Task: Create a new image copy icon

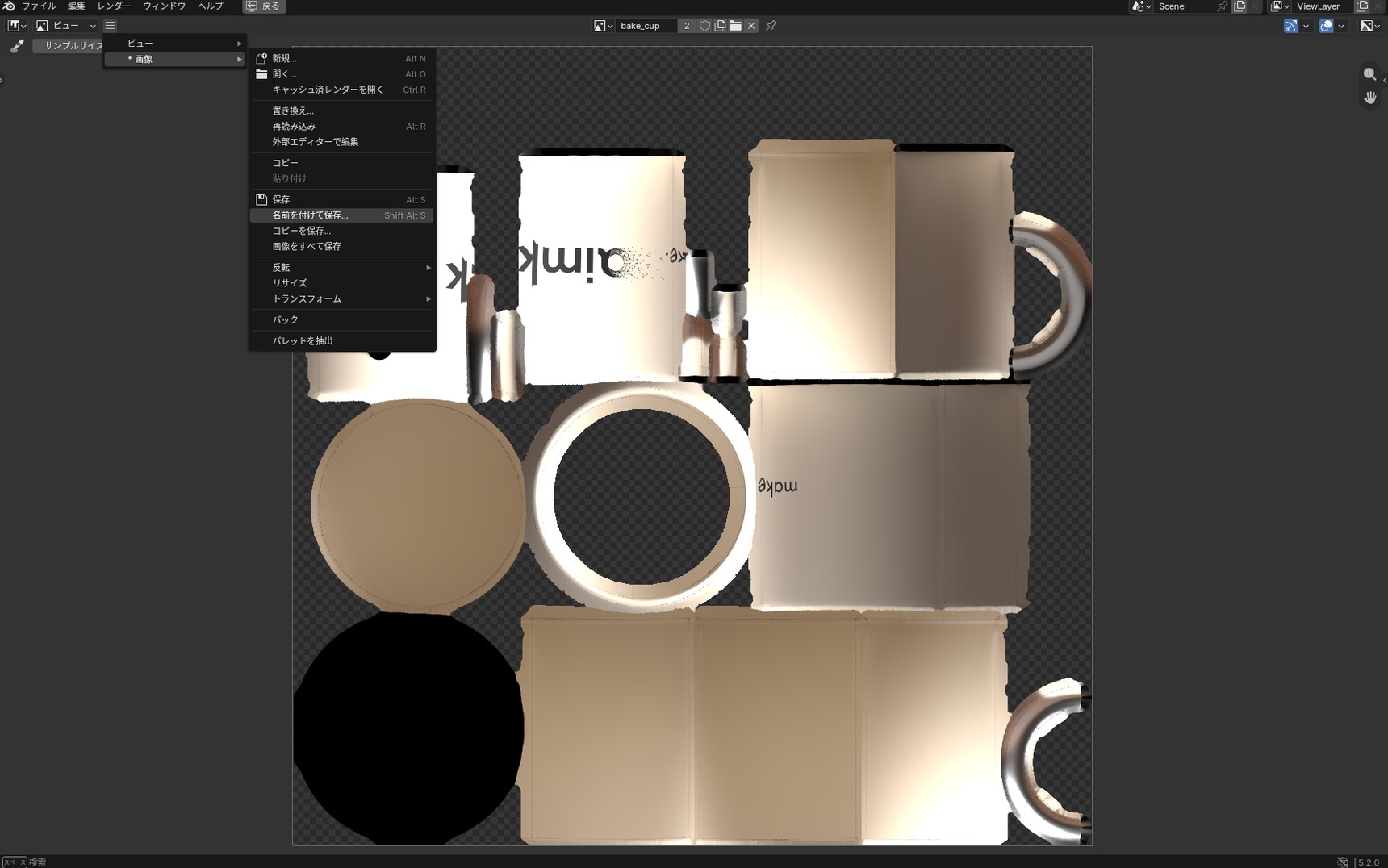Action: pyautogui.click(x=720, y=26)
